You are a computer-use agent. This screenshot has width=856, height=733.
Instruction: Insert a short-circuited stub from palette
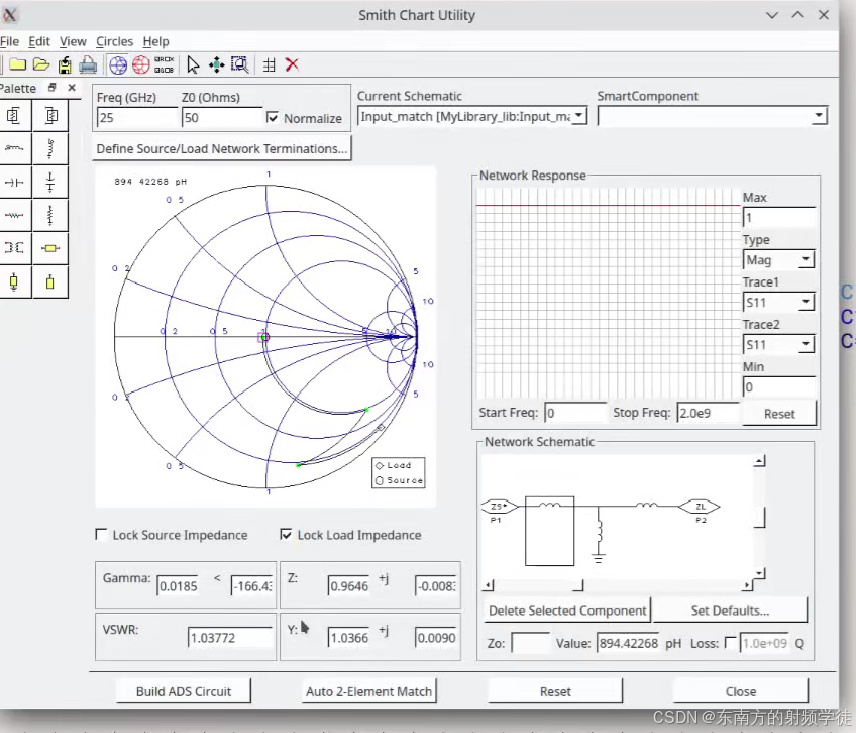14,282
